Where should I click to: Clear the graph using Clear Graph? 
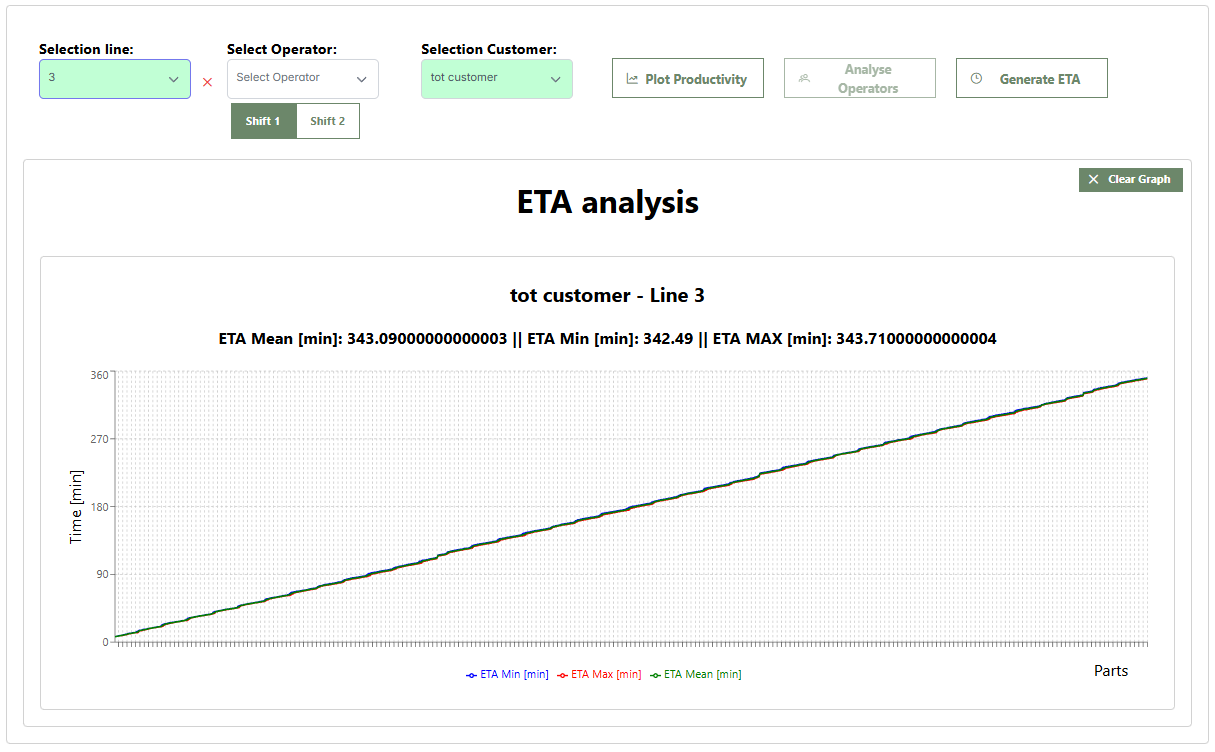[1130, 180]
